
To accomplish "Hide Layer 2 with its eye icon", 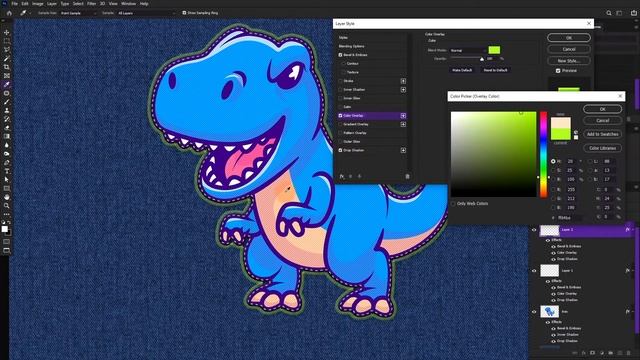I will 534,230.
